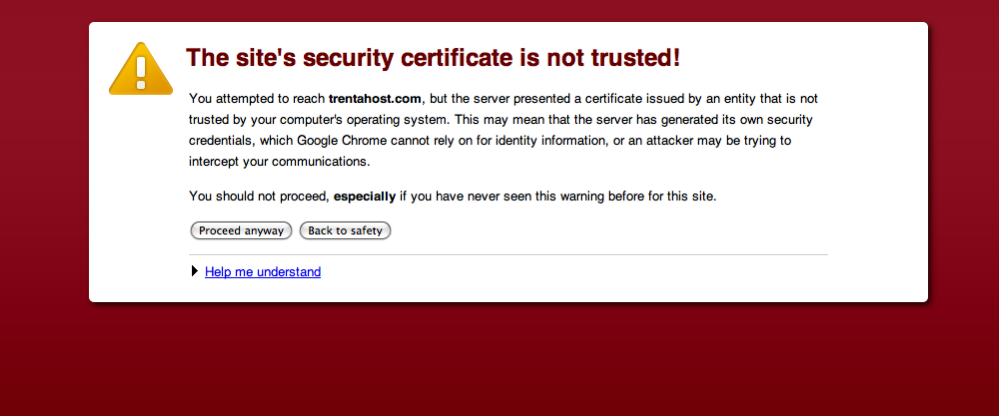Open the Help me understand link
Image resolution: width=999 pixels, height=416 pixels.
click(263, 272)
